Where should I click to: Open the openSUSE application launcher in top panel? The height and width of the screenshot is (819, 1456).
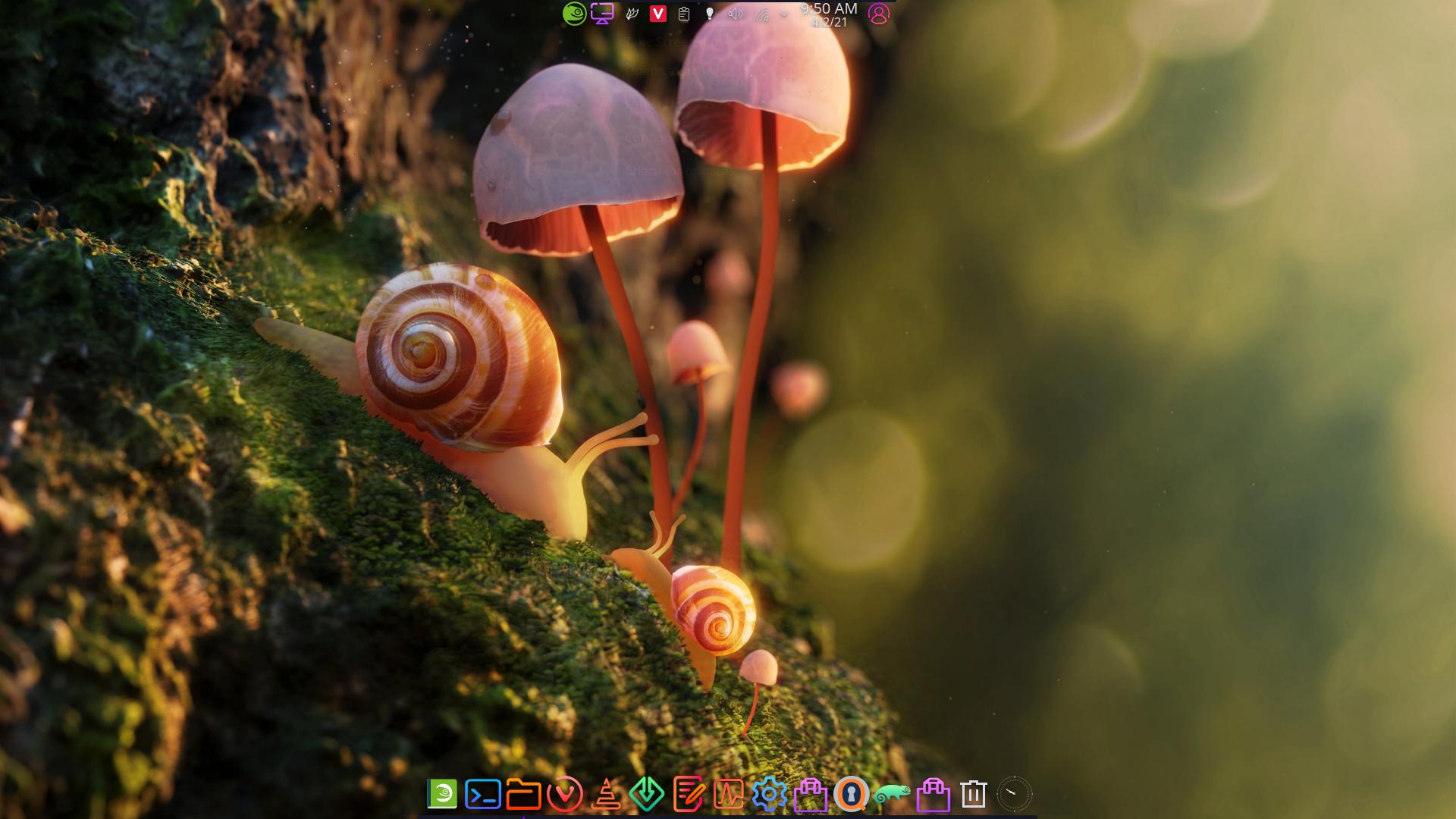click(575, 14)
